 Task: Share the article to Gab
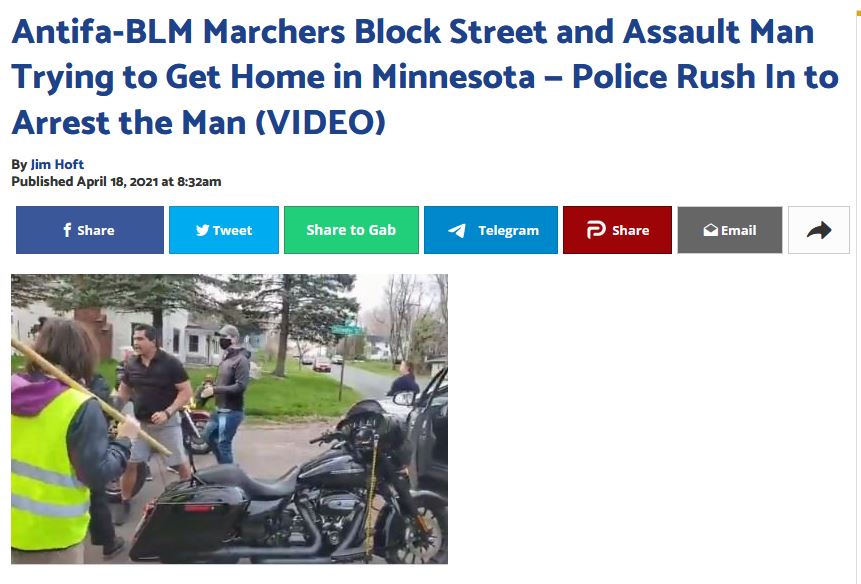click(x=351, y=230)
